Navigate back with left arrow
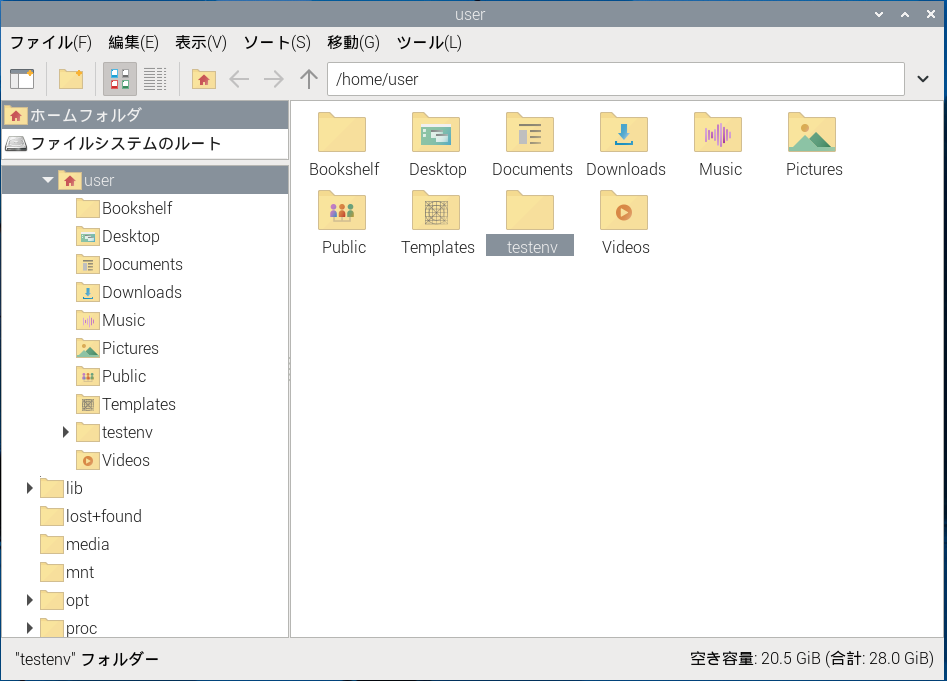947x681 pixels. click(239, 79)
